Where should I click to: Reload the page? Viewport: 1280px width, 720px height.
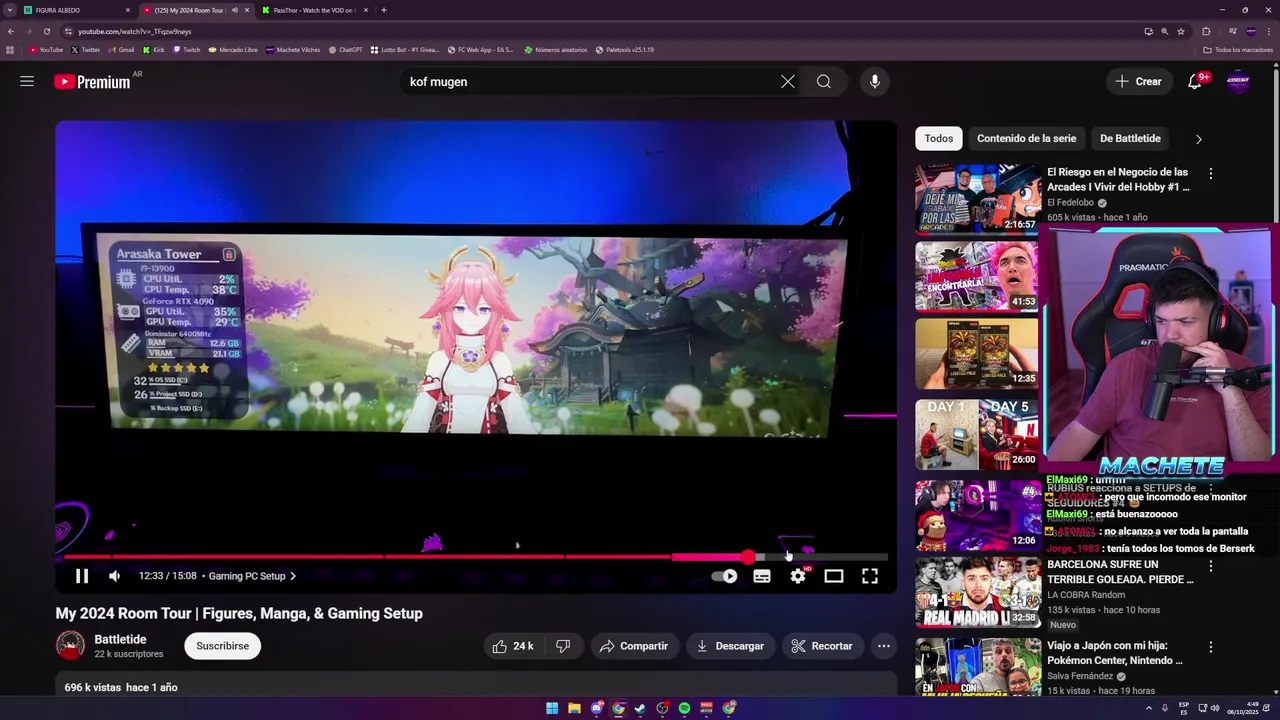[46, 31]
